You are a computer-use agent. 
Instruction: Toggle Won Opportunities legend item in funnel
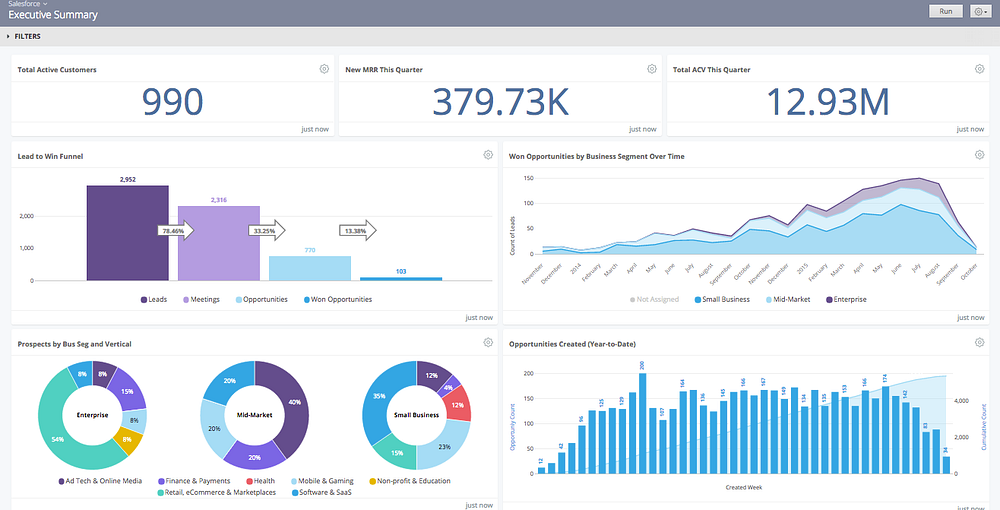coord(337,299)
